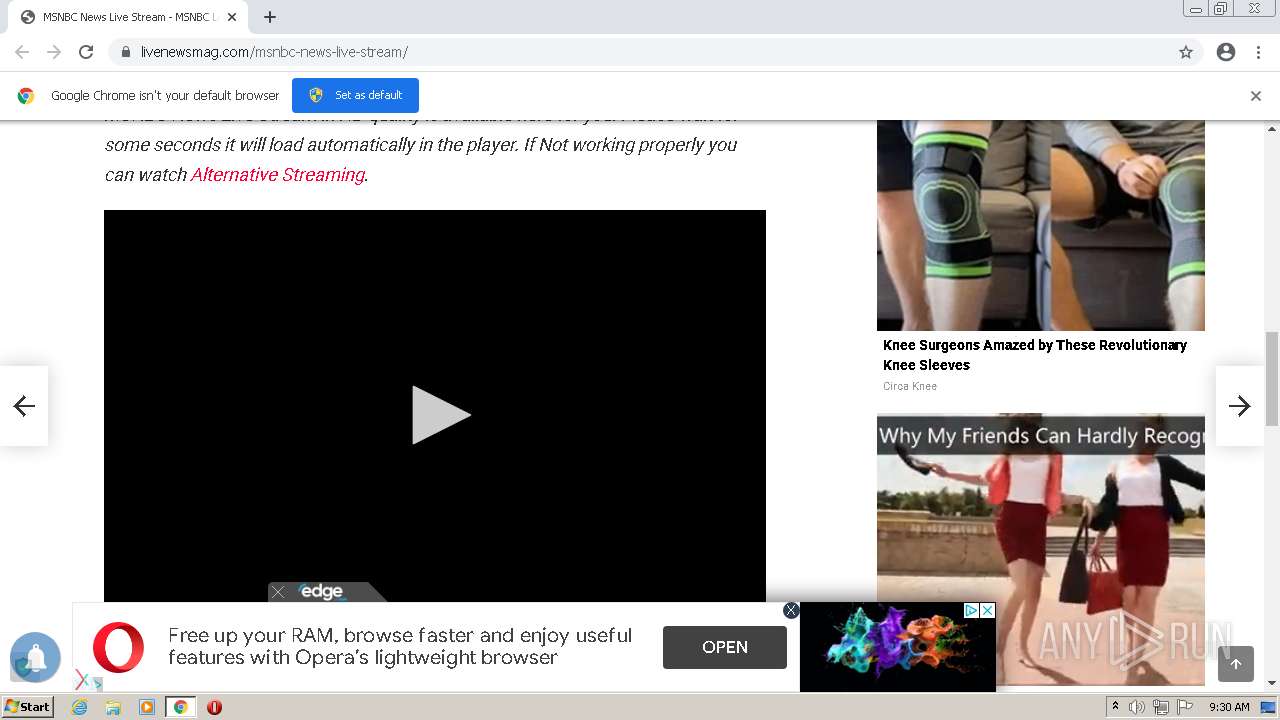The image size is (1280, 720).
Task: Close the MSNBC News Live Stream tab
Action: pyautogui.click(x=232, y=17)
